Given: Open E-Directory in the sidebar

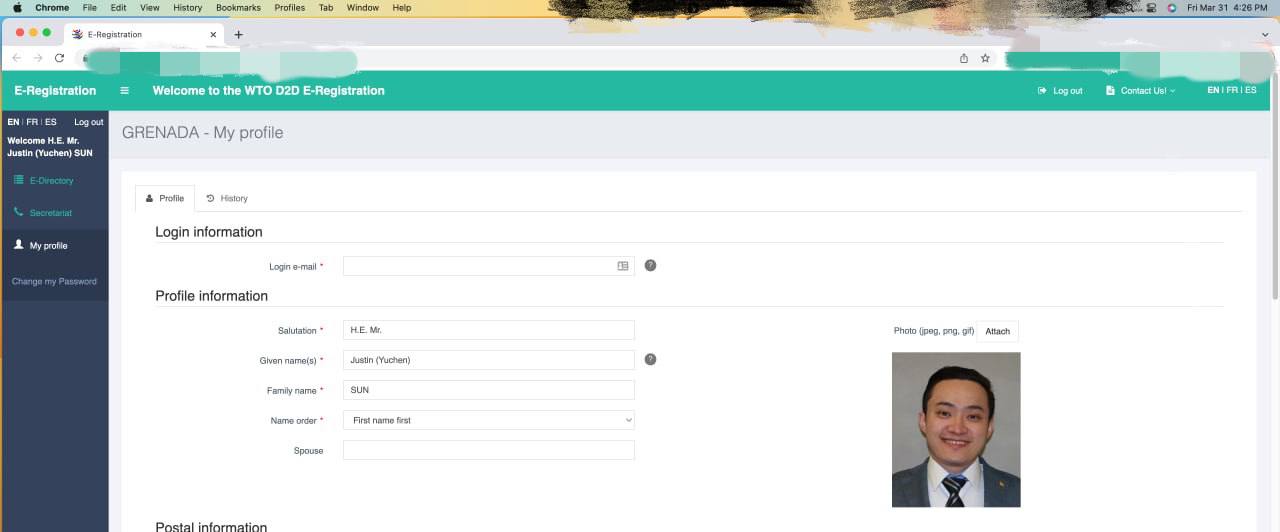Looking at the screenshot, I should pyautogui.click(x=44, y=181).
